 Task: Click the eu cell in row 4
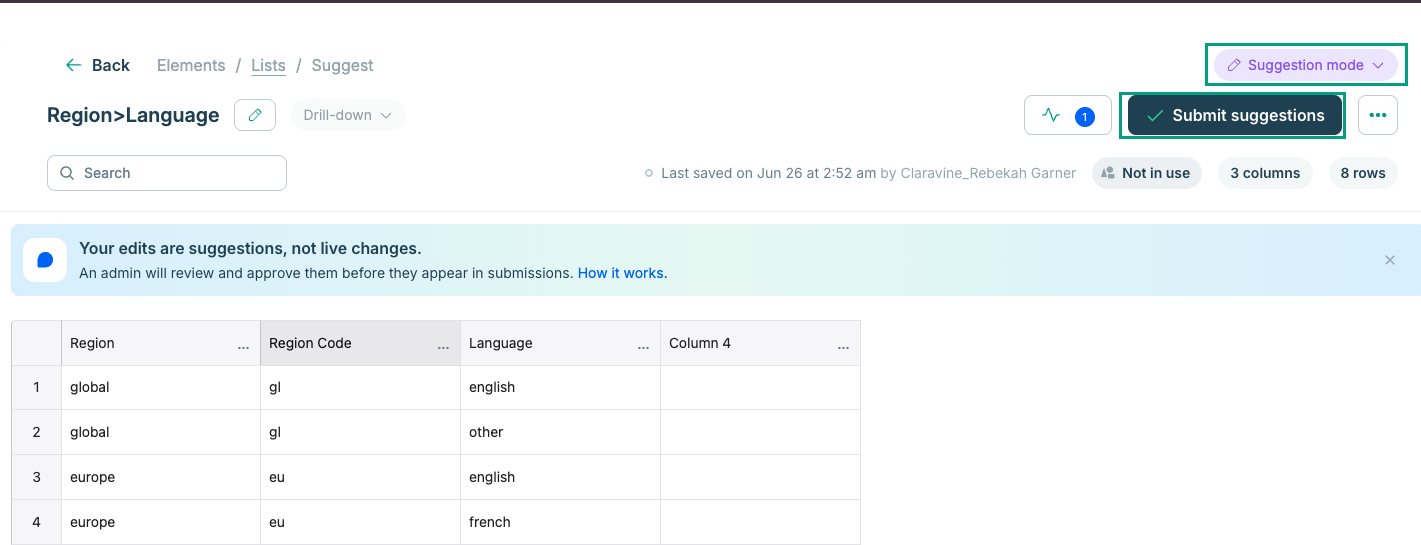pos(361,522)
